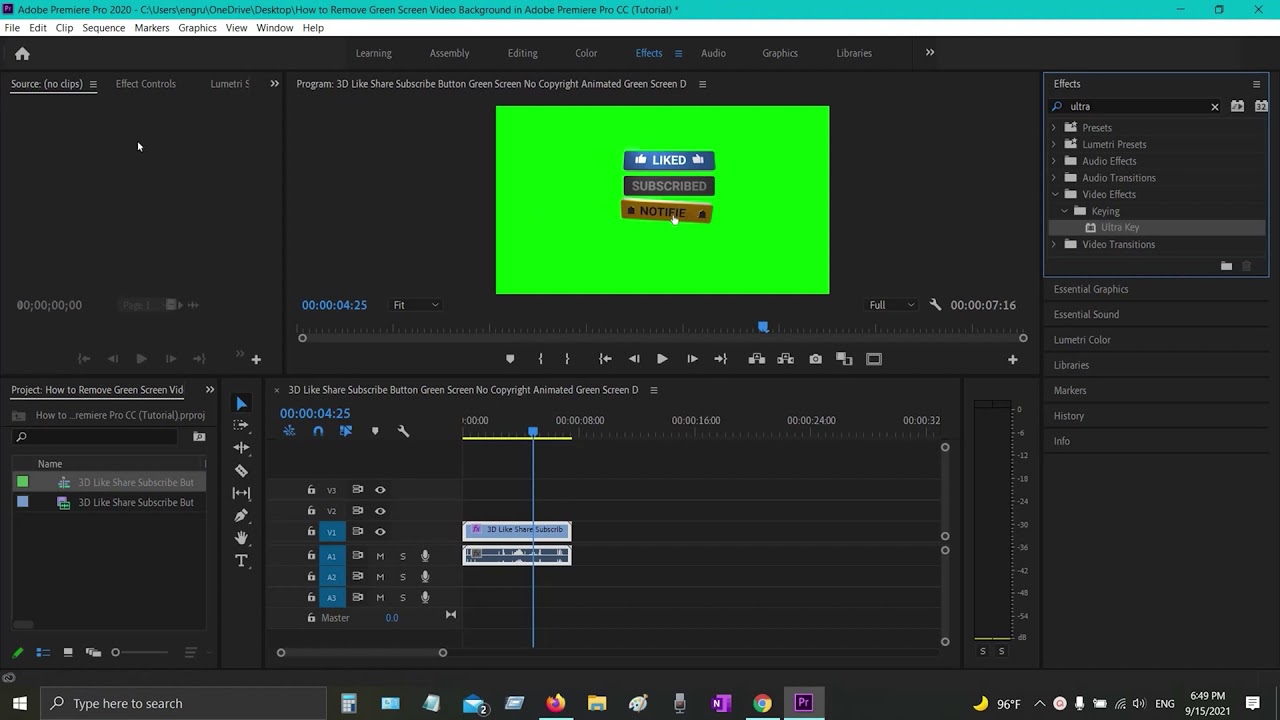Switch to the Color workspace
This screenshot has width=1280, height=720.
click(586, 54)
